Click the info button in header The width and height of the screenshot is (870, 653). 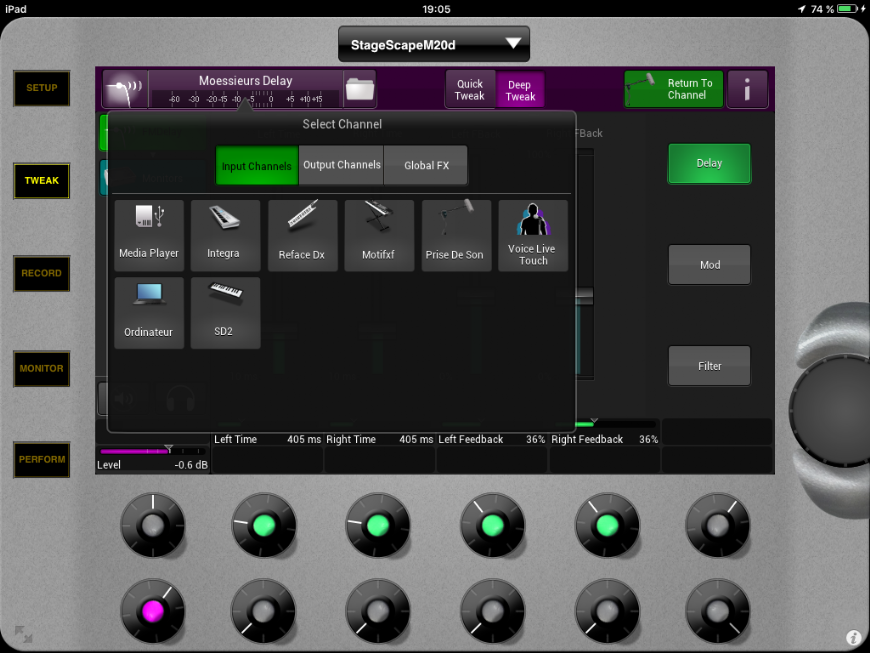click(x=747, y=90)
